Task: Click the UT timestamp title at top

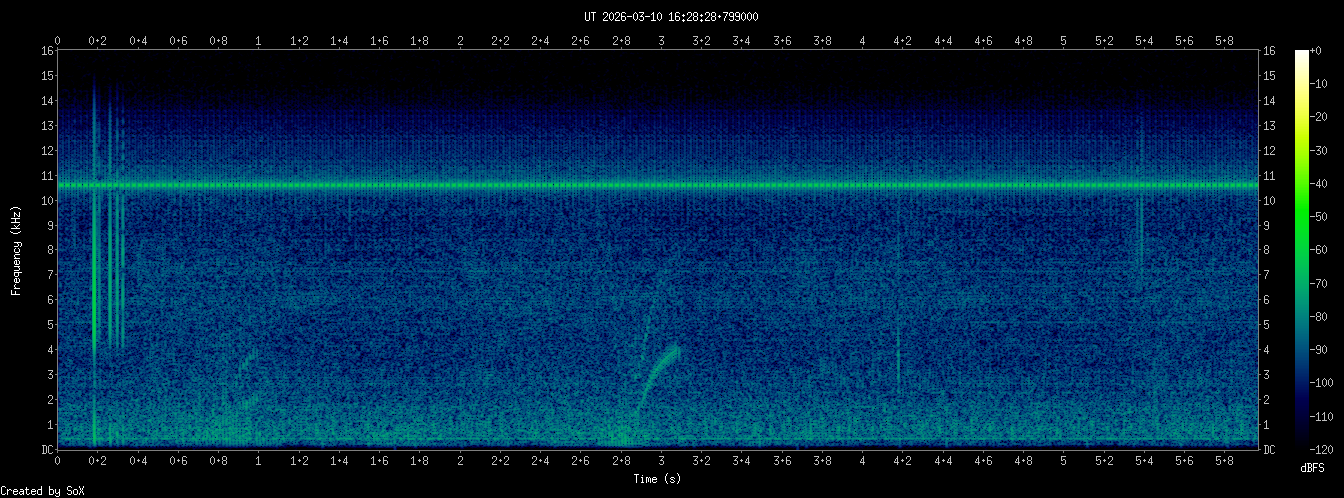Action: tap(671, 16)
